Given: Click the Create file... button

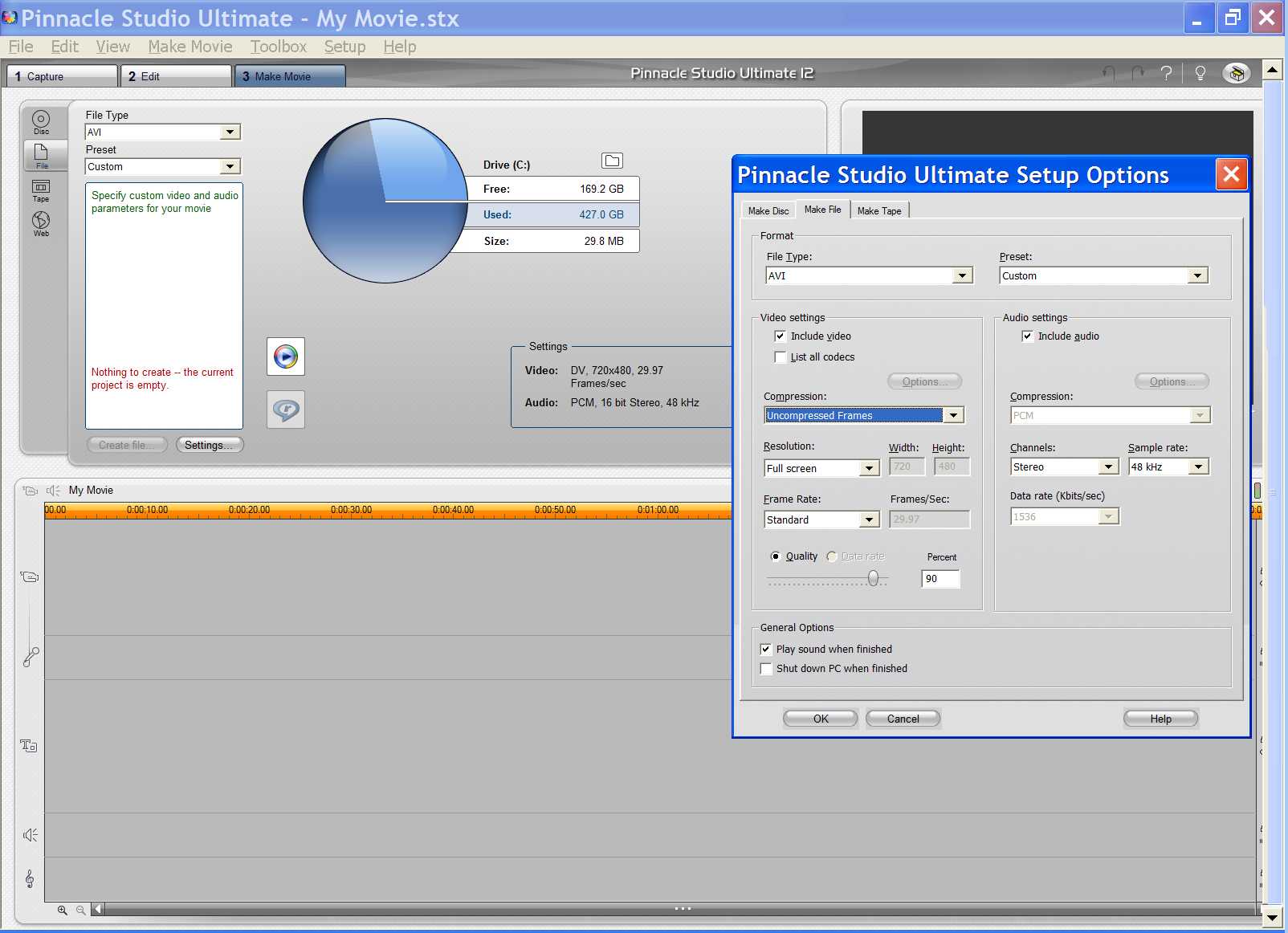Looking at the screenshot, I should (127, 445).
